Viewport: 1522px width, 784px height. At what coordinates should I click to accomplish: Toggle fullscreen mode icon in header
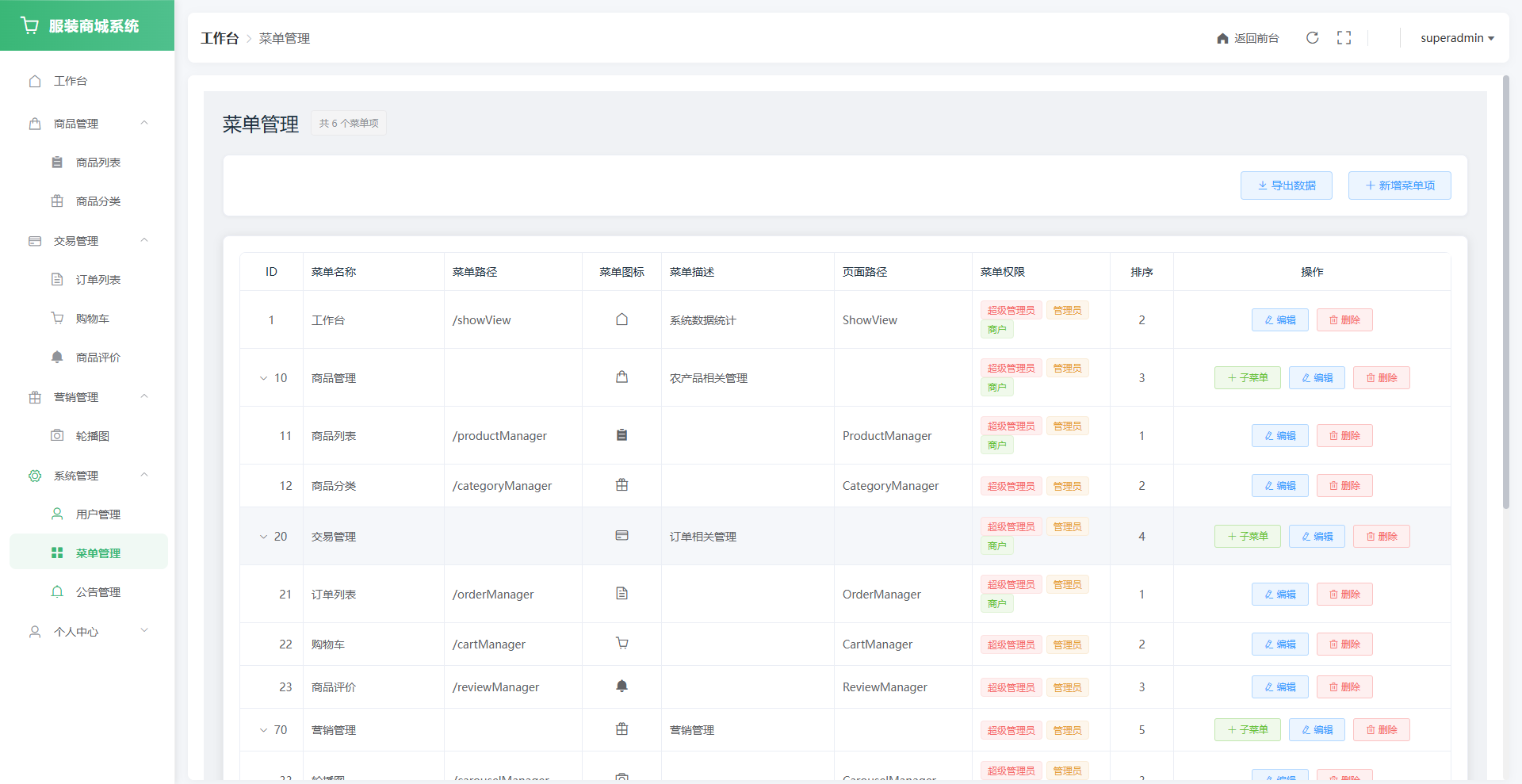(x=1344, y=38)
